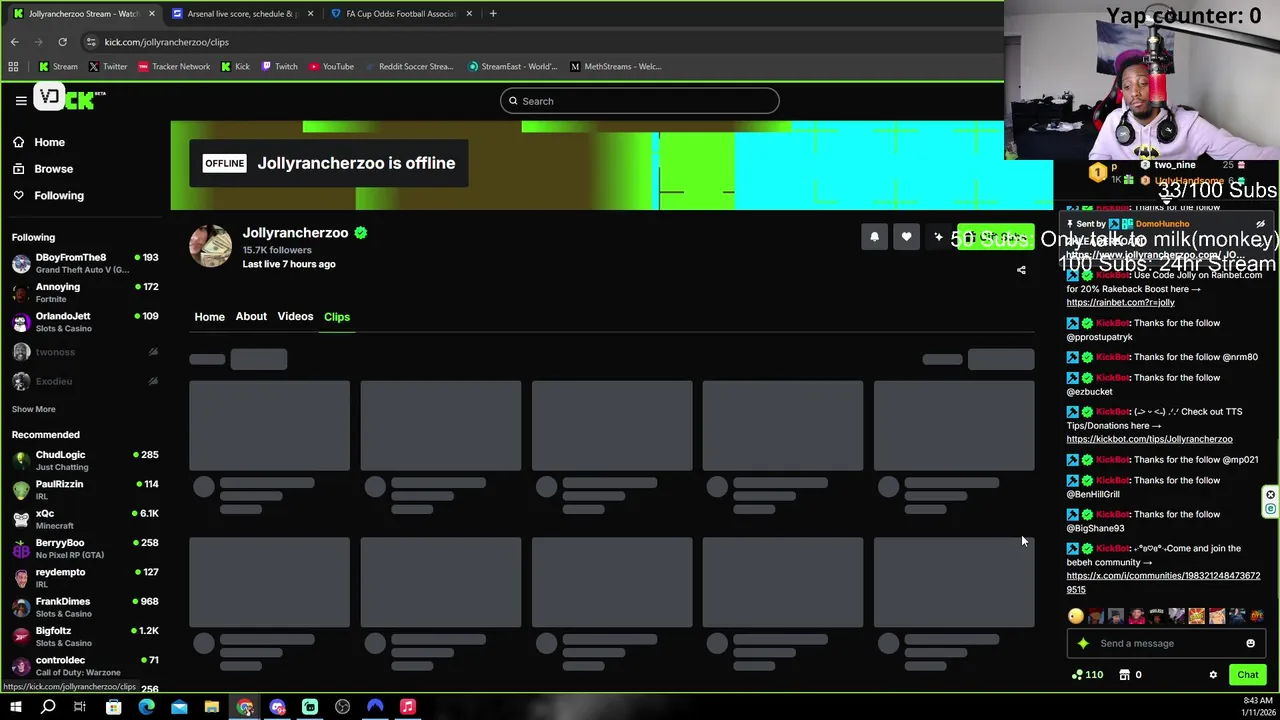Open OBS Studio from taskbar

click(x=343, y=707)
